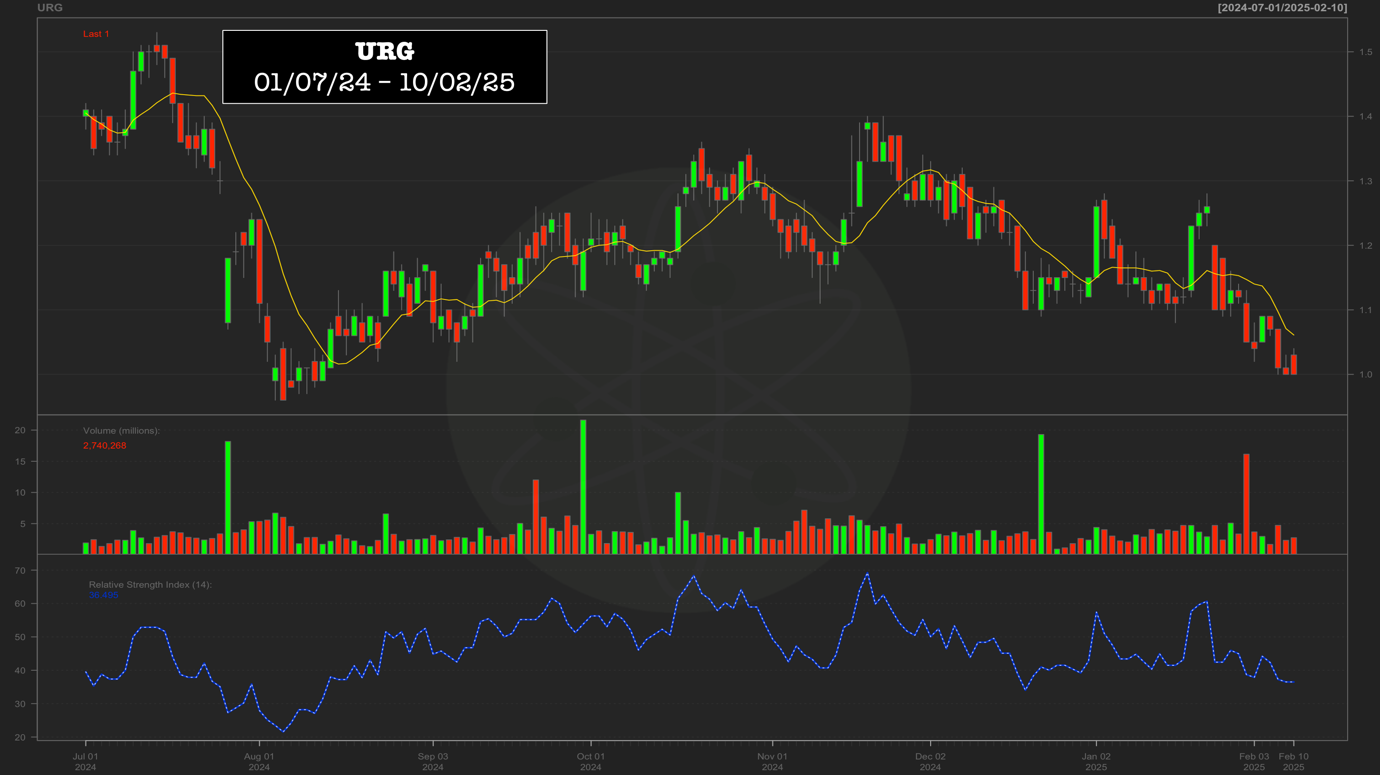Screen dimensions: 1380x775
Task: Click the 1.4 price axis label
Action: 1365,117
